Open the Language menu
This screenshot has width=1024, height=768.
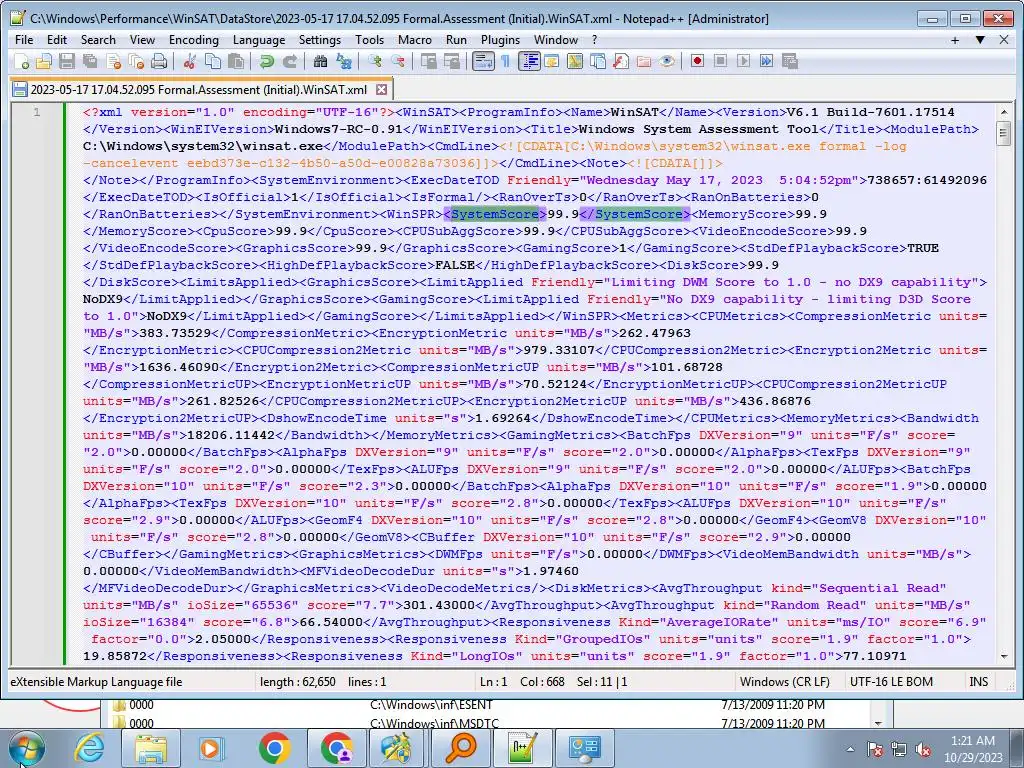click(x=259, y=40)
